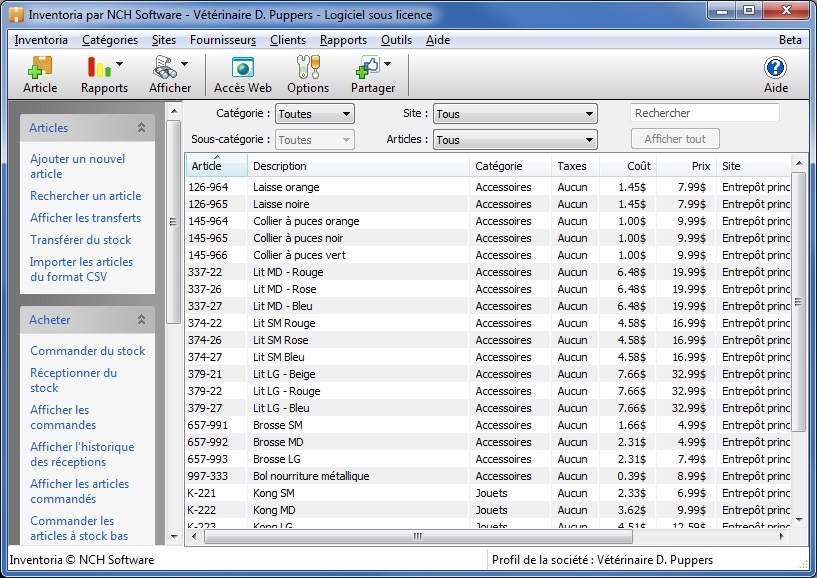The width and height of the screenshot is (817, 578).
Task: Open the Accès Web toolbar icon
Action: pos(243,68)
